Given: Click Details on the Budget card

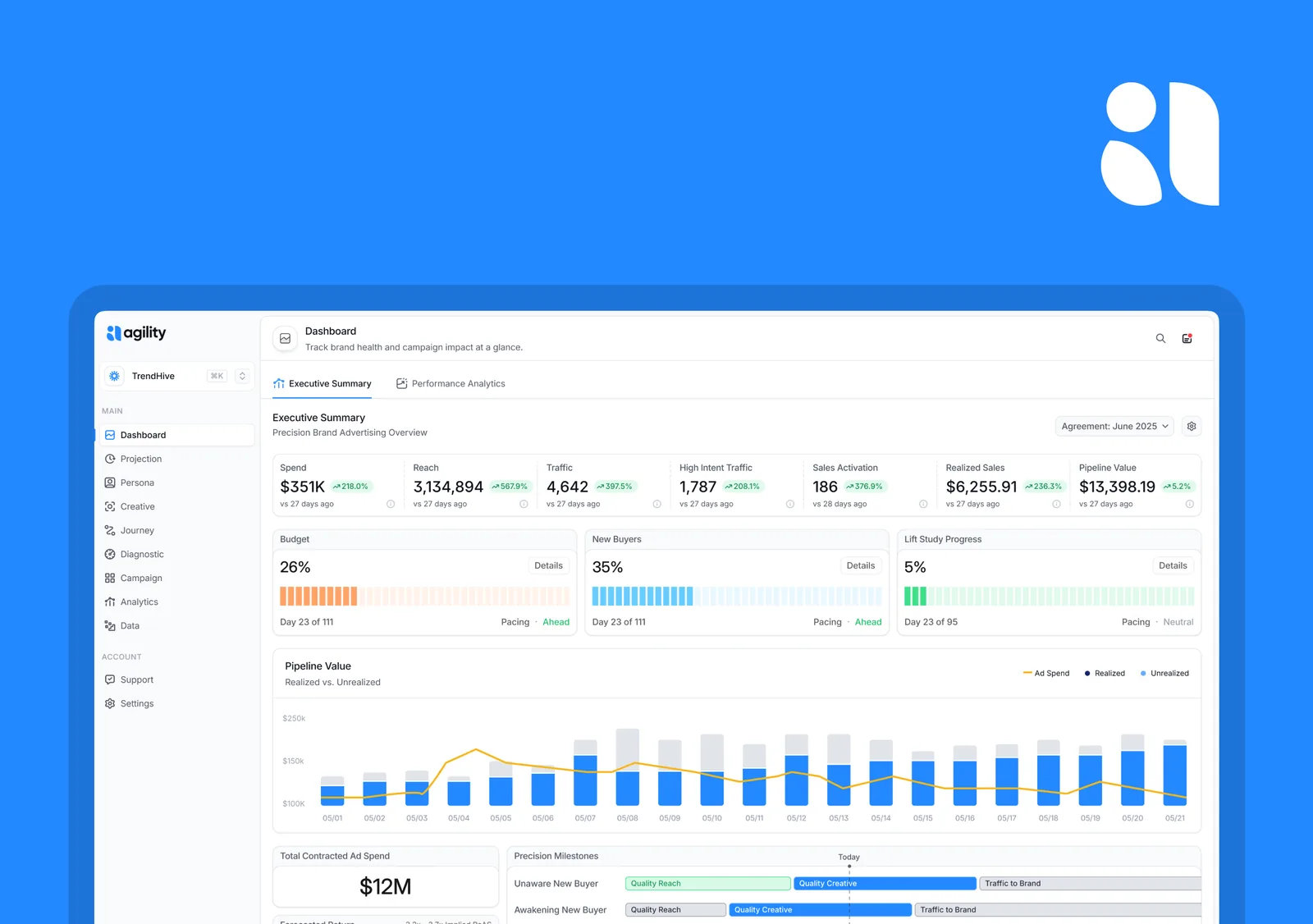Looking at the screenshot, I should pyautogui.click(x=548, y=565).
